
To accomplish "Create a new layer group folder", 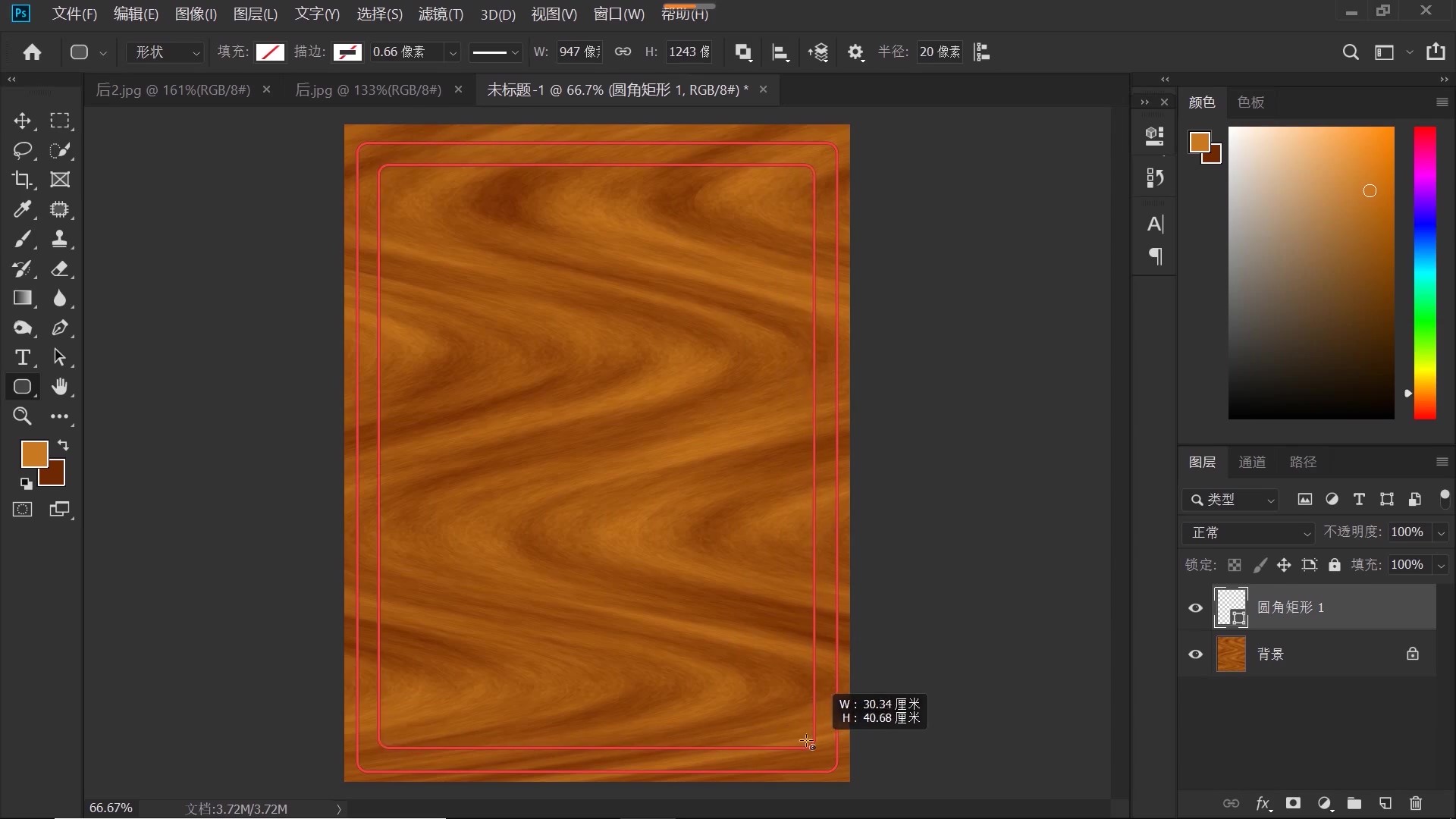I will pyautogui.click(x=1354, y=803).
